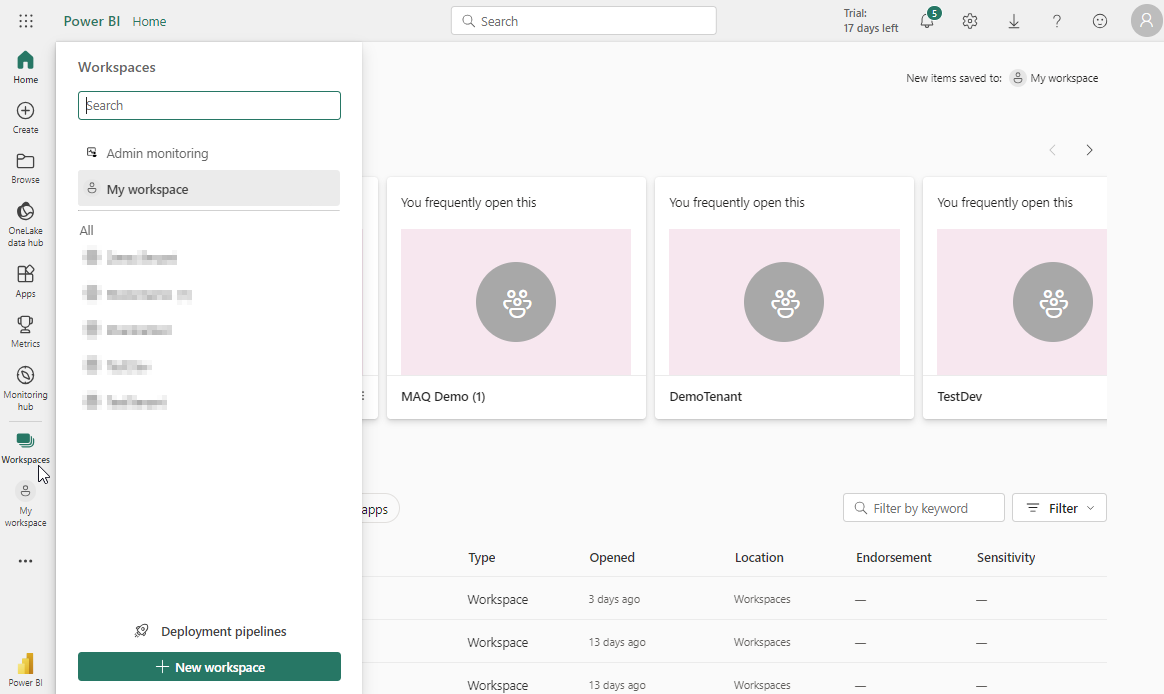Click the New workspace button
Screen dimensions: 1164x694
click(x=209, y=667)
